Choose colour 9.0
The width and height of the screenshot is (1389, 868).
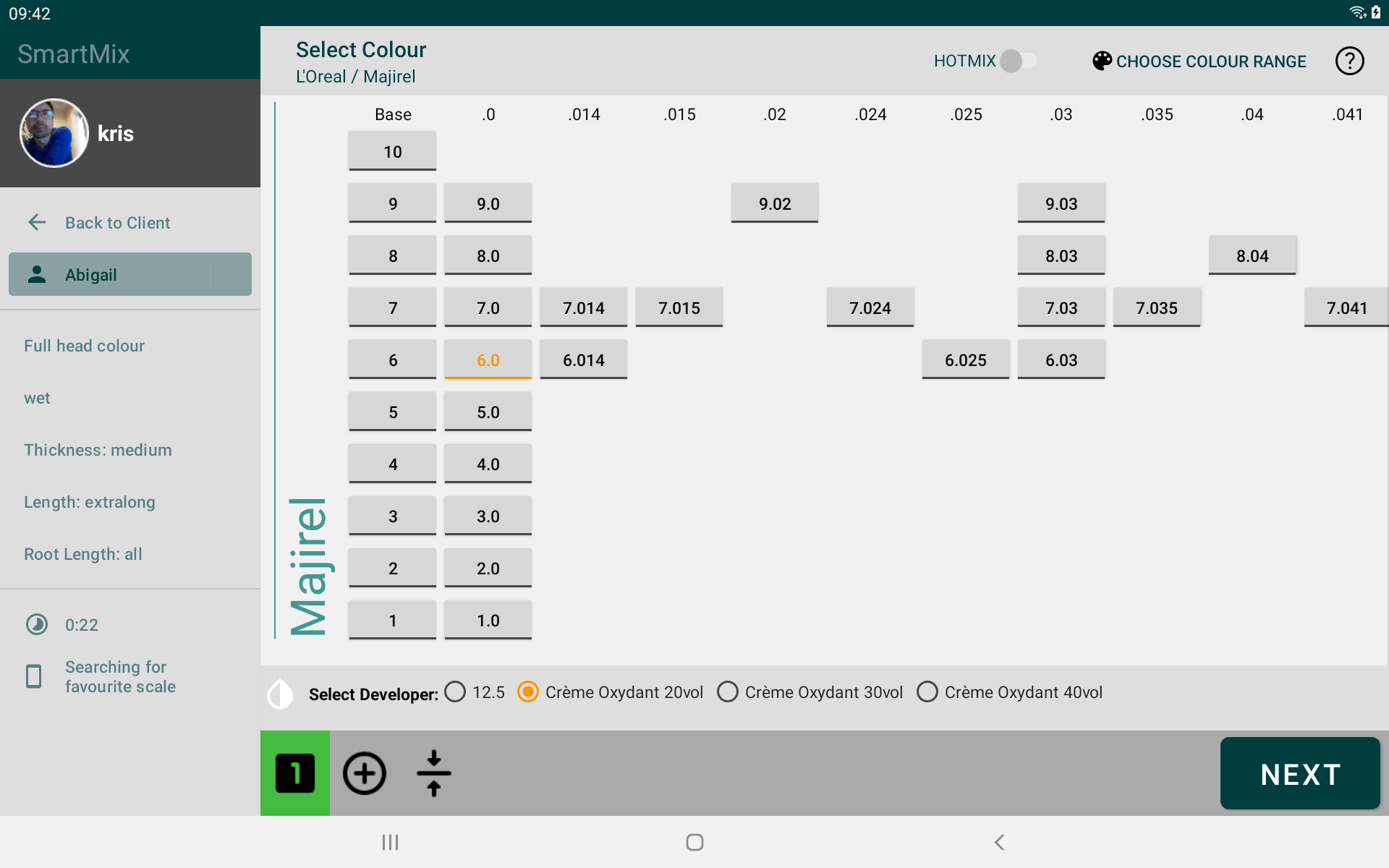[488, 203]
